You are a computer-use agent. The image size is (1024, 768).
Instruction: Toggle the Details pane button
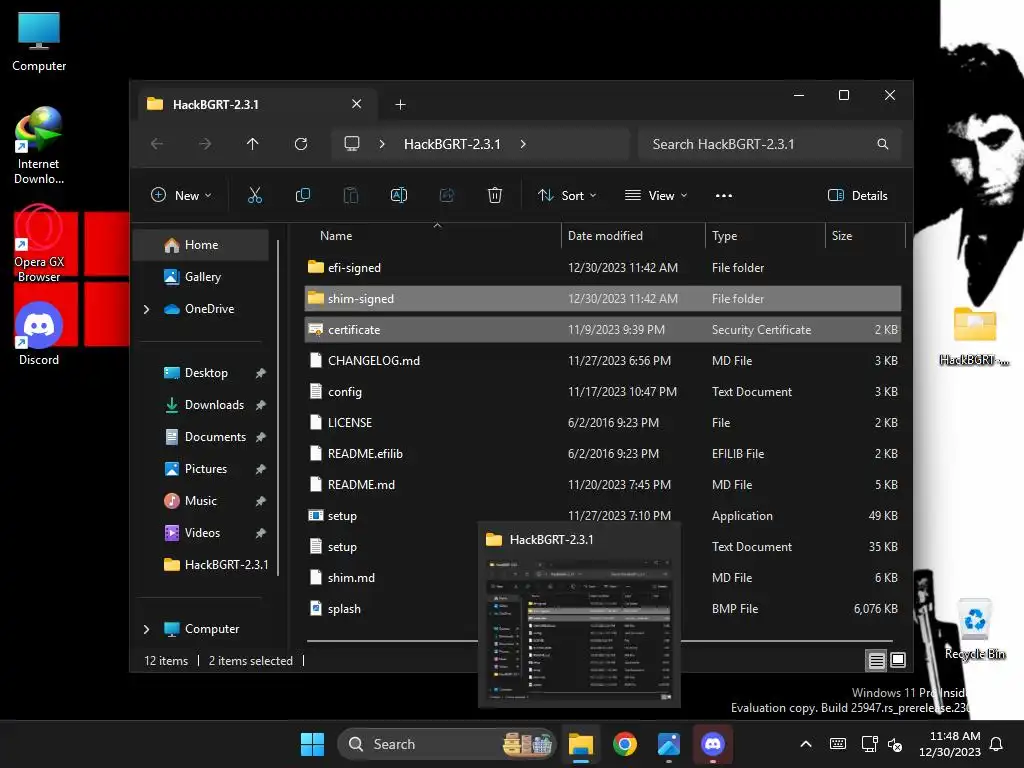(x=857, y=195)
